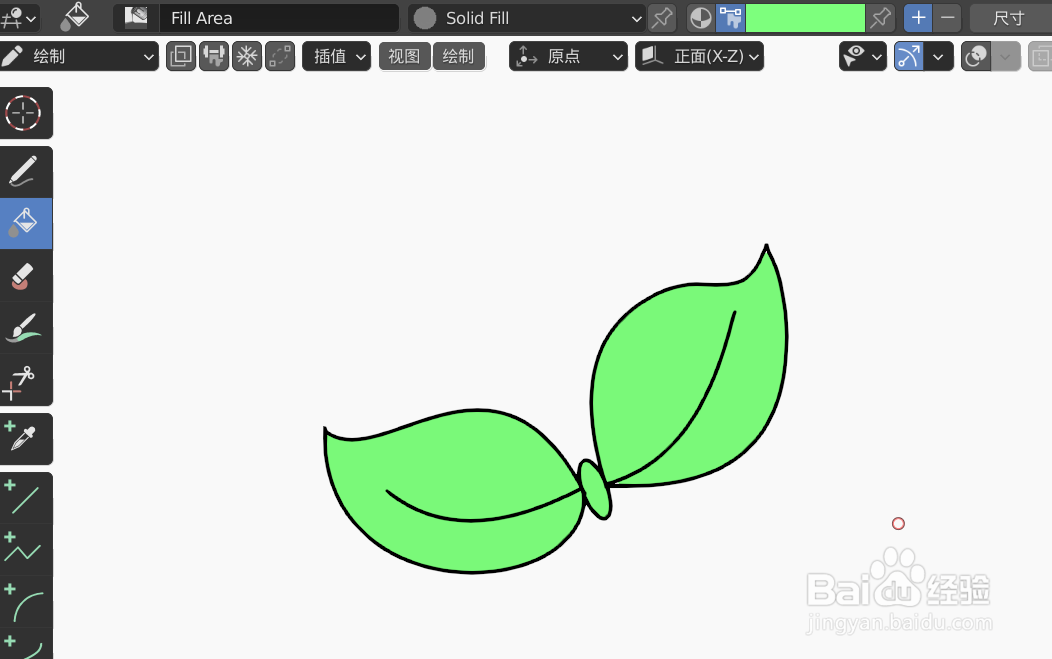Activate the Erase tool

coord(27,275)
